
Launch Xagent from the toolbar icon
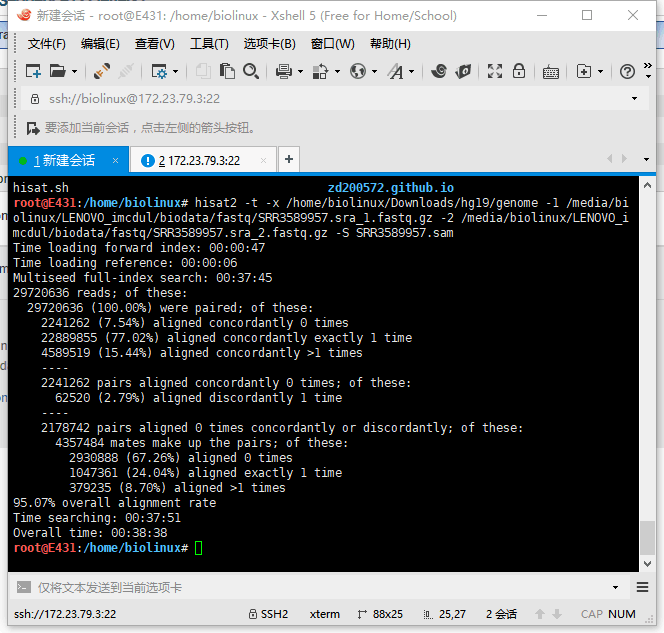pos(463,71)
